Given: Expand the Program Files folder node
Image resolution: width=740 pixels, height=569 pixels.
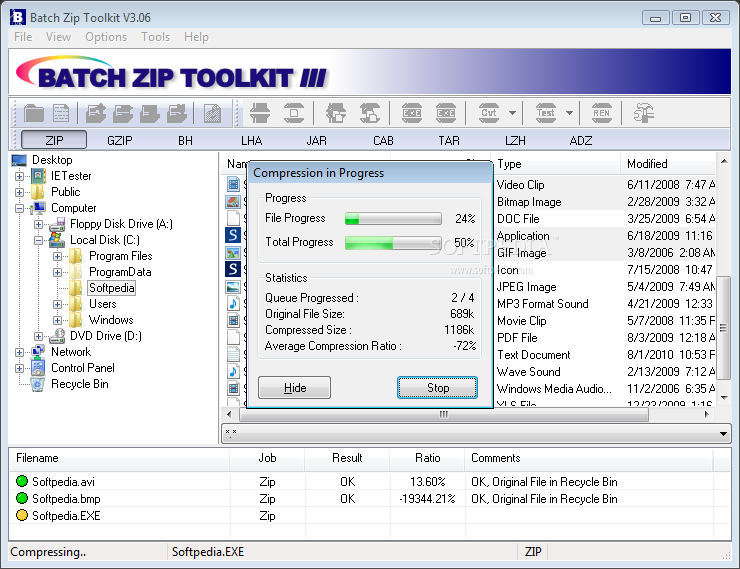Looking at the screenshot, I should tap(58, 256).
